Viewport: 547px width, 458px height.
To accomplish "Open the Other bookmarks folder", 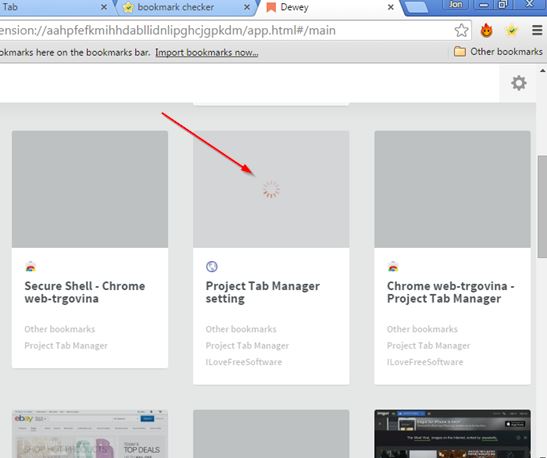I will [498, 52].
